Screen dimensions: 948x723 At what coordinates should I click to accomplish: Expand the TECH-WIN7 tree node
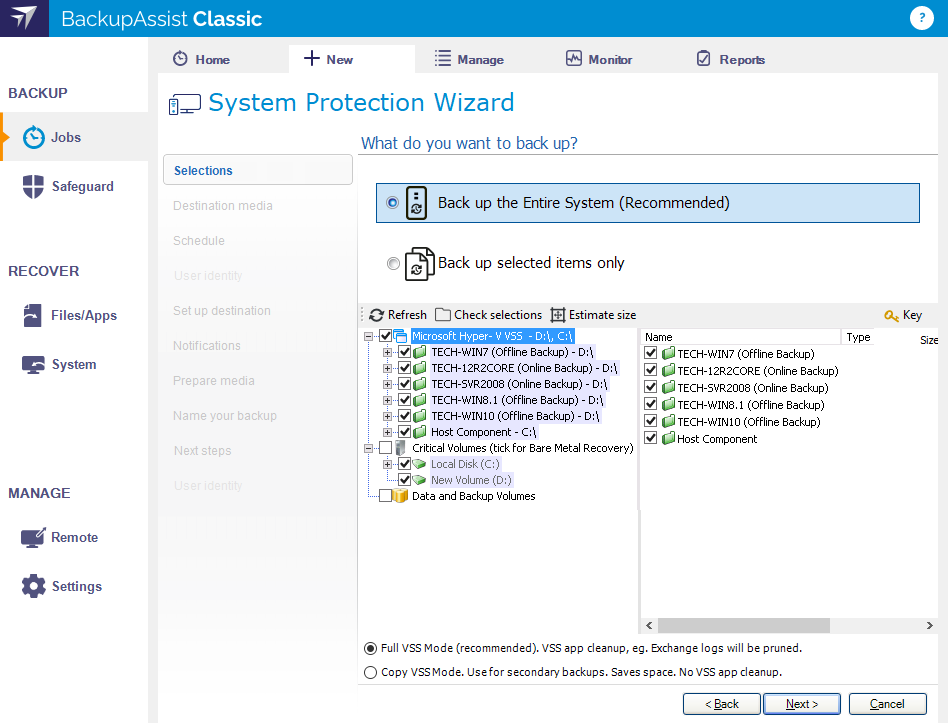[x=388, y=352]
